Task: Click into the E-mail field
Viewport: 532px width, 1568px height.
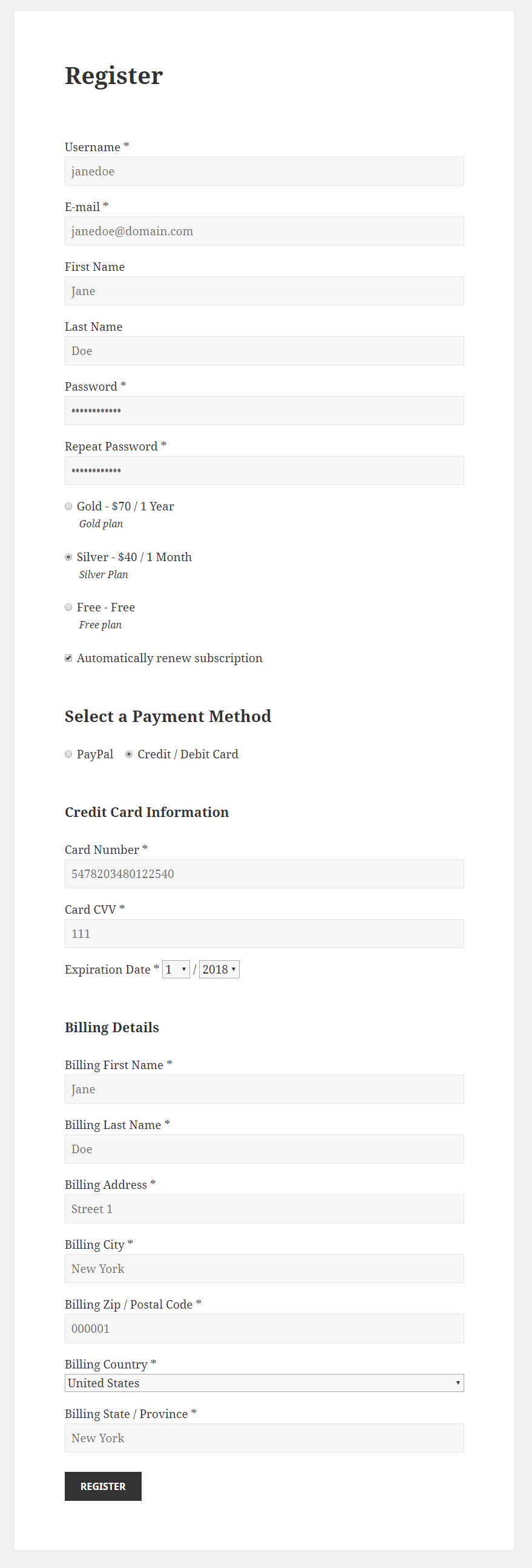Action: tap(264, 232)
